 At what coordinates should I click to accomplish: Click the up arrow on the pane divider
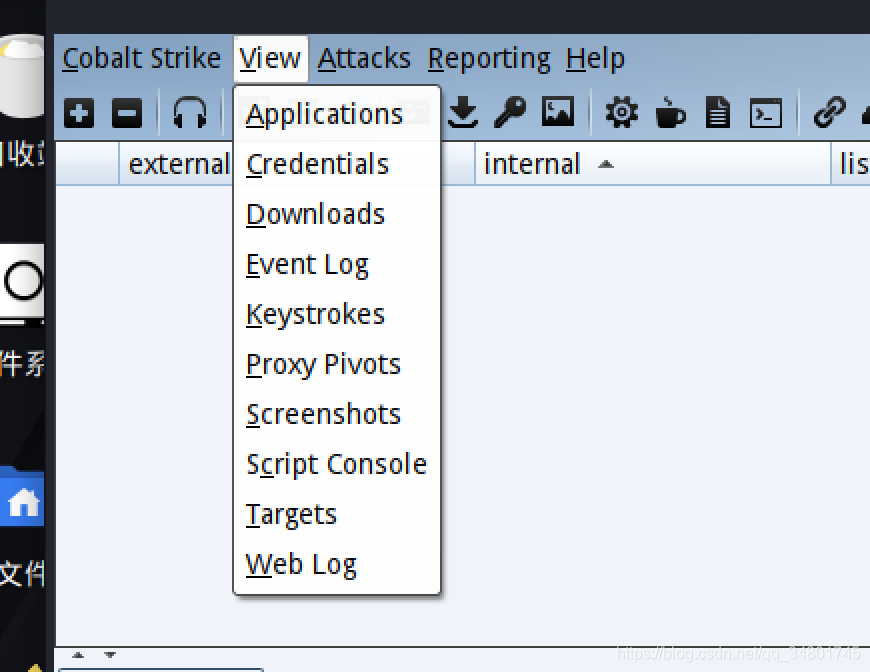[x=78, y=655]
